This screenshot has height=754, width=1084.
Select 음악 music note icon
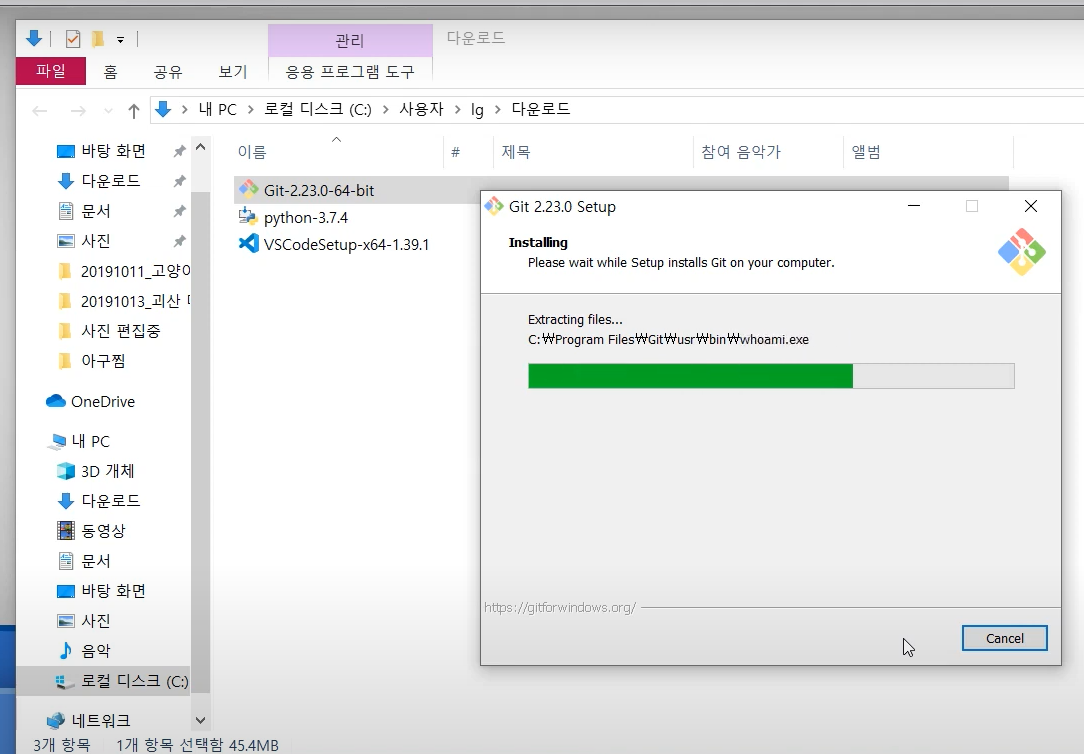tap(66, 650)
